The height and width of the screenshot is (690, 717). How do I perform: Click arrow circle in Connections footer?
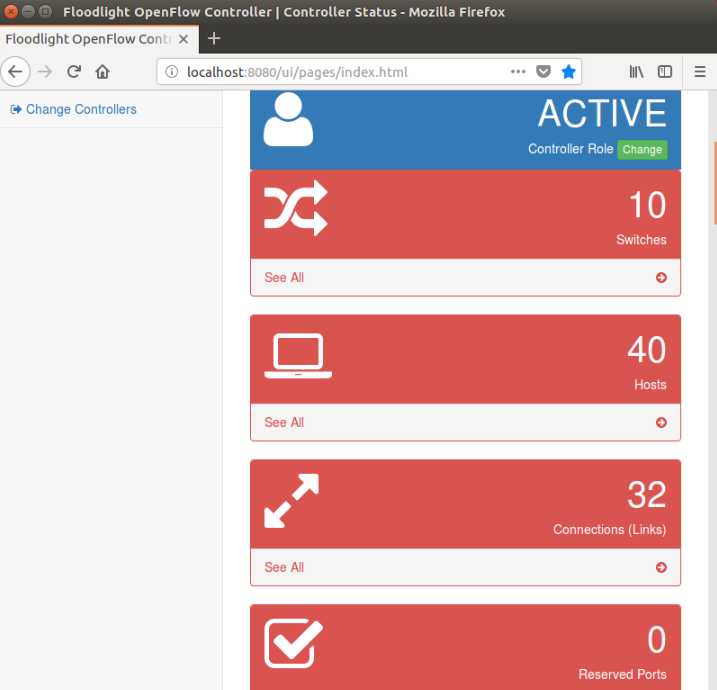point(661,567)
